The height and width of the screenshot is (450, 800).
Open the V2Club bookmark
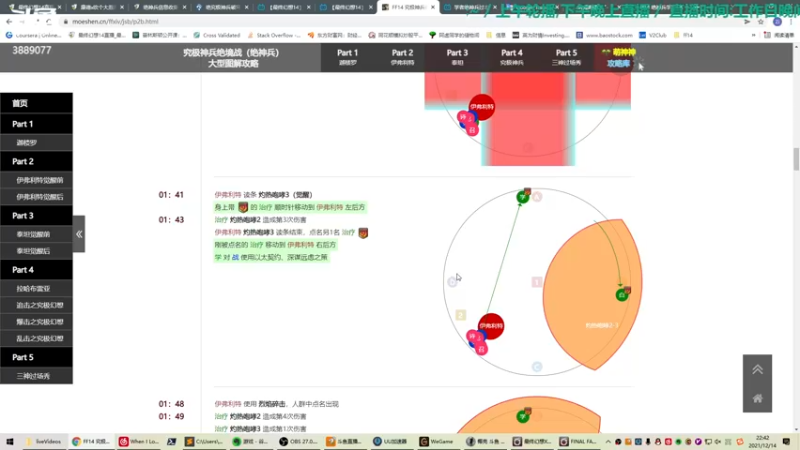coord(653,35)
